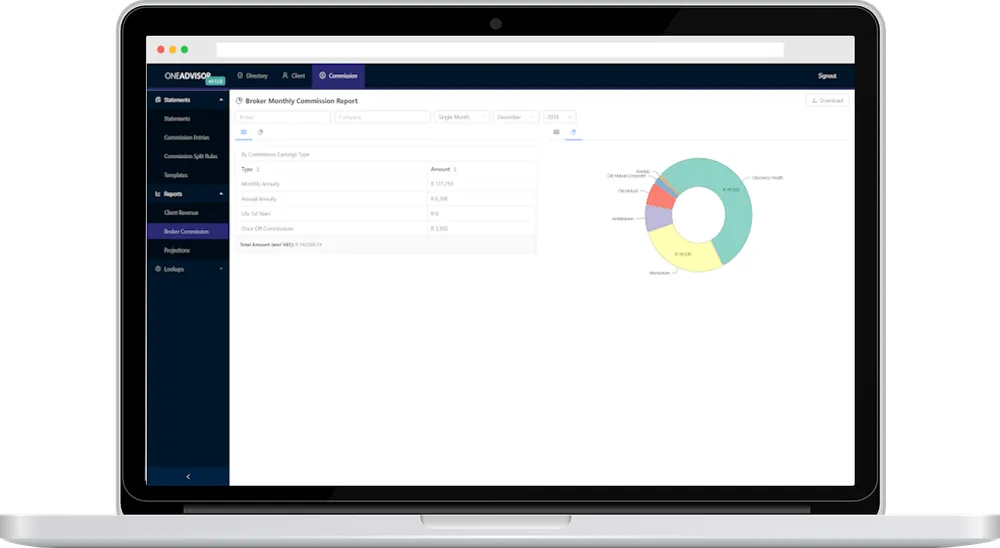Click the Momentum chart label
This screenshot has height=548, width=1000.
click(659, 273)
